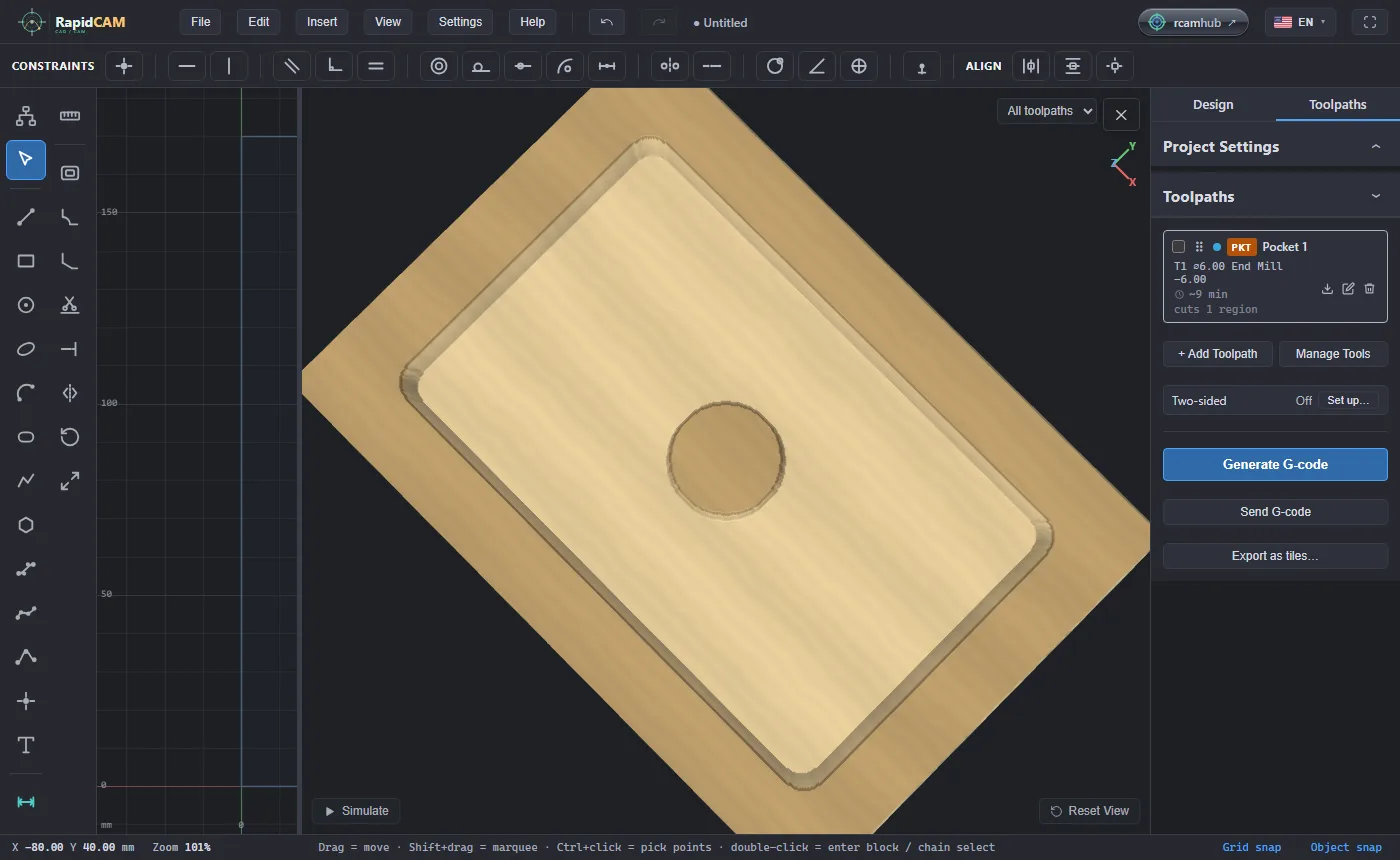Tick the Pocket 1 toolpath checkbox
The image size is (1400, 860).
[1178, 247]
